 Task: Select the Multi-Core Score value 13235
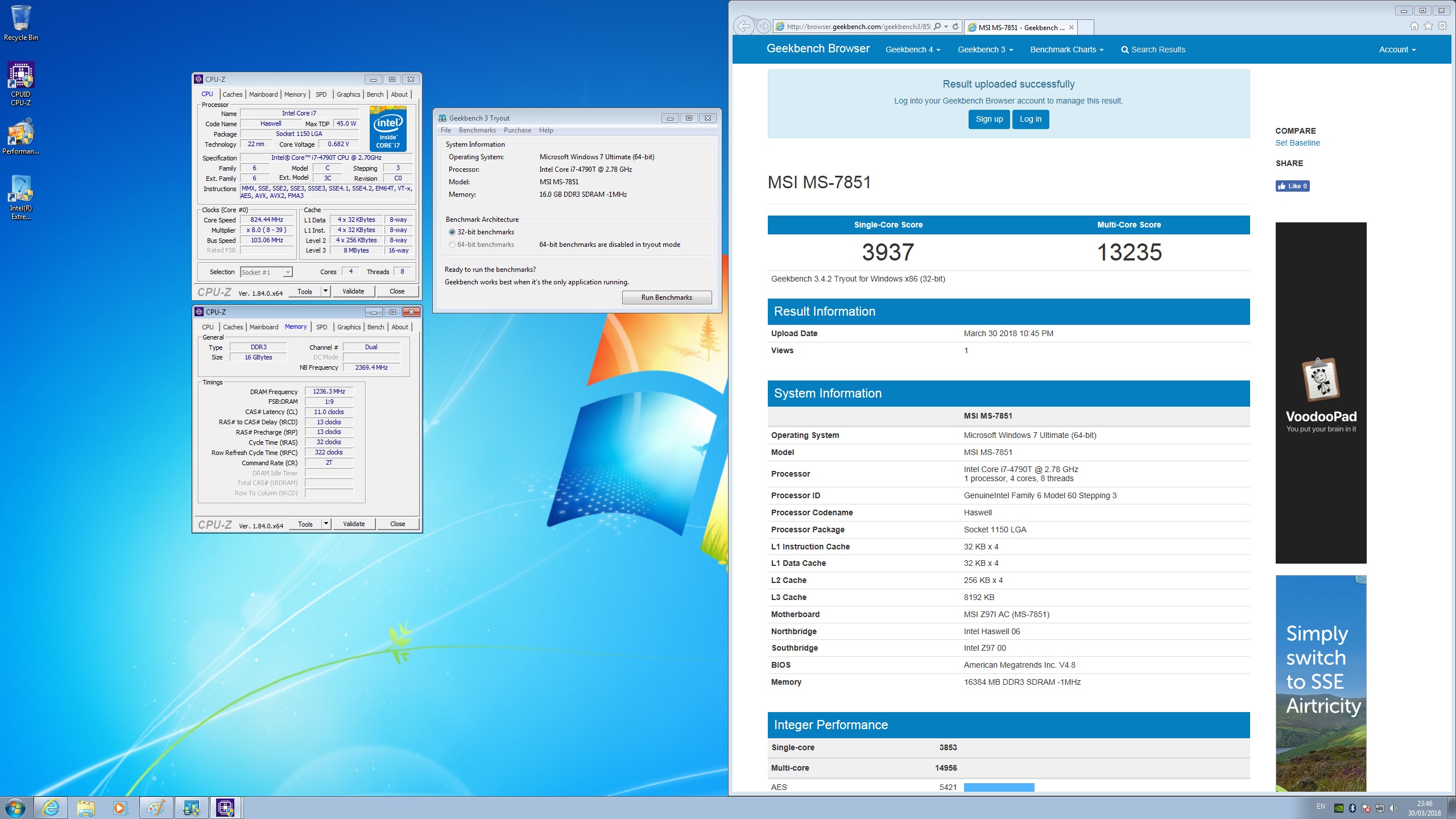[x=1129, y=252]
